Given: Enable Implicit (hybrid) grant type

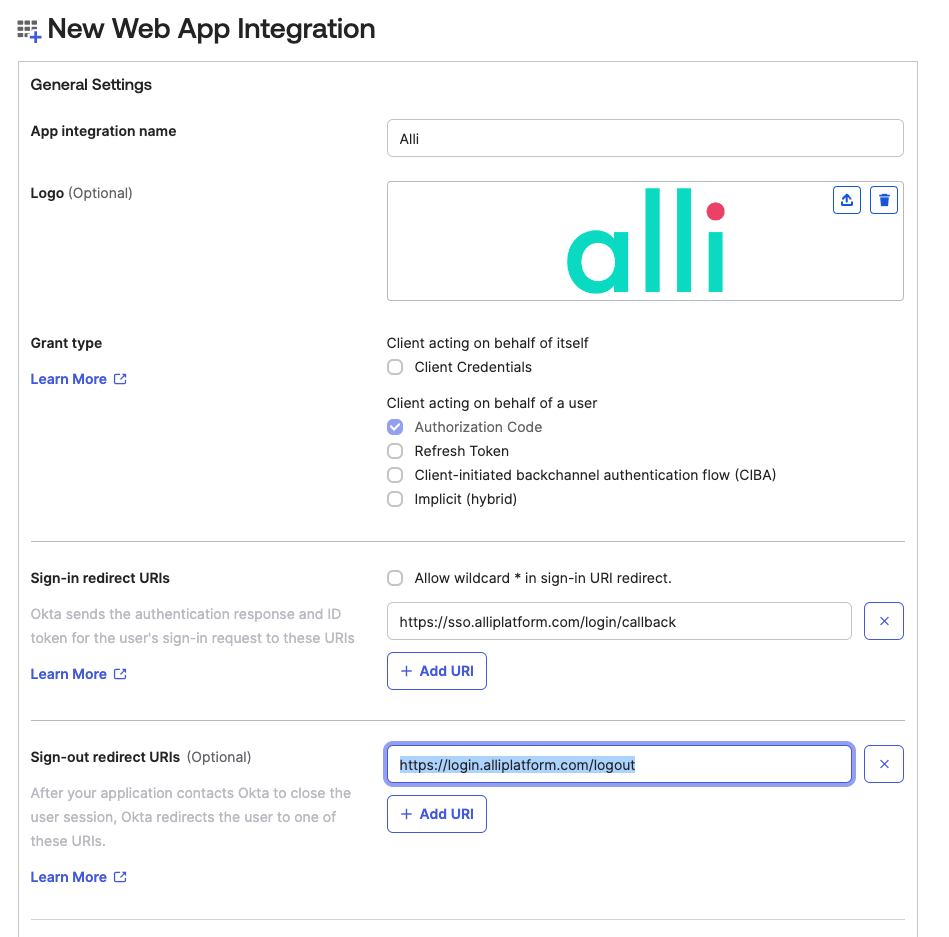Looking at the screenshot, I should [x=395, y=499].
